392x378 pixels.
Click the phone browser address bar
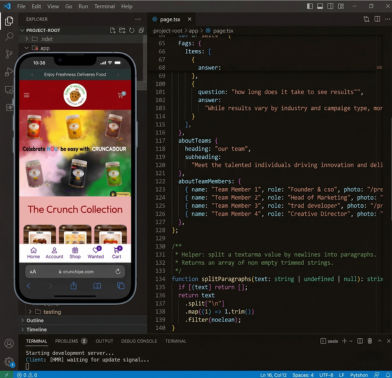tap(75, 272)
